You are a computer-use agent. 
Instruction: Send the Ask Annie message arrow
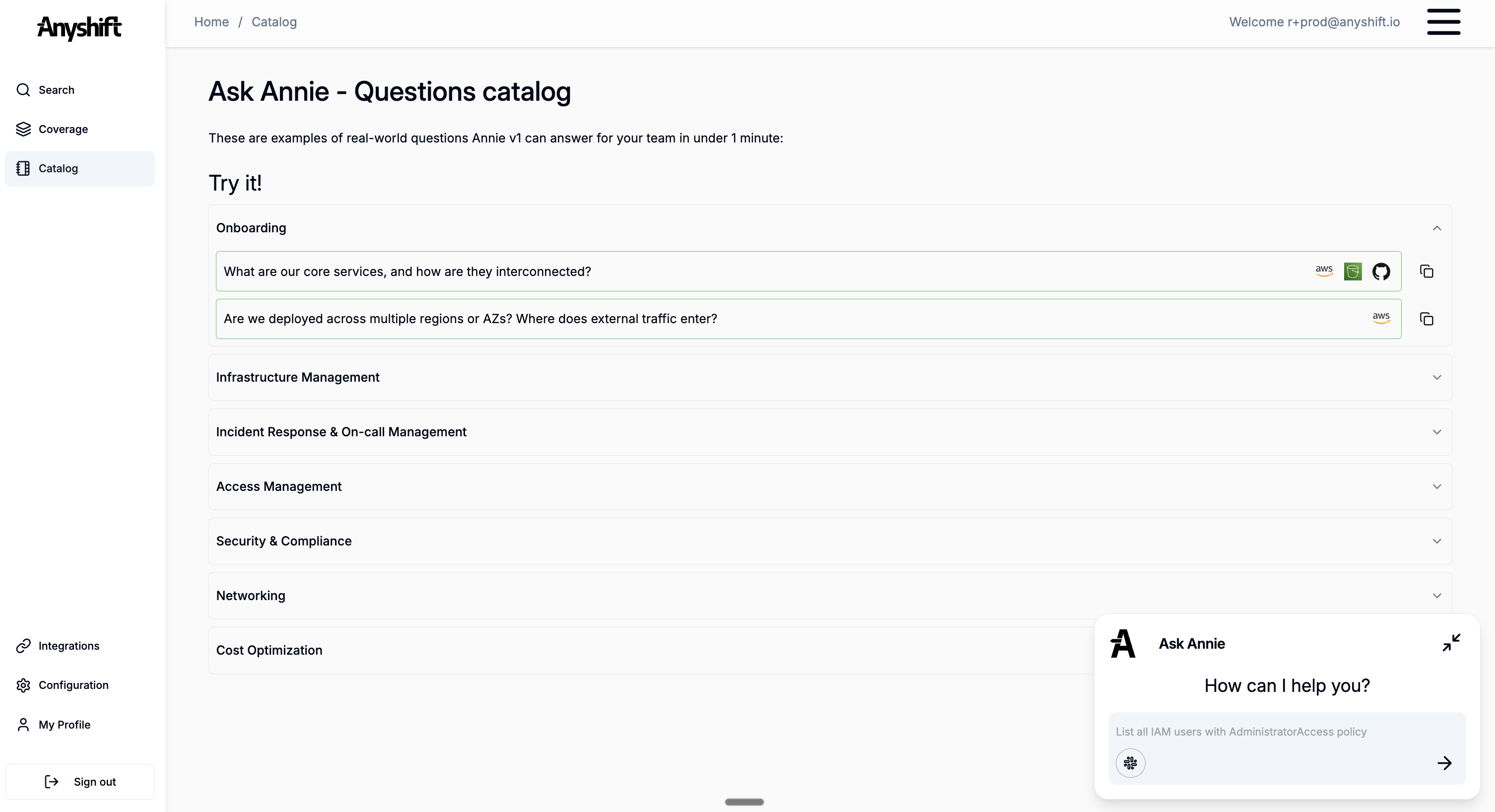[x=1444, y=763]
